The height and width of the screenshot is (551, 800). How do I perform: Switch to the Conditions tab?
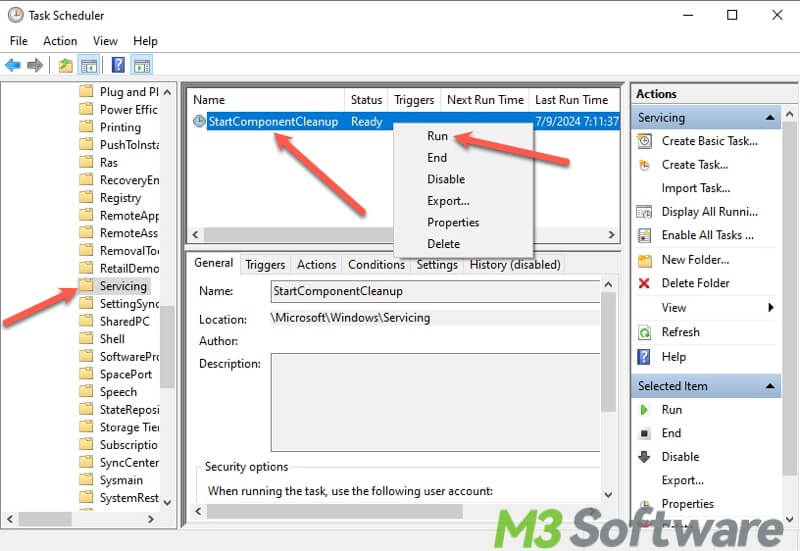pos(377,265)
